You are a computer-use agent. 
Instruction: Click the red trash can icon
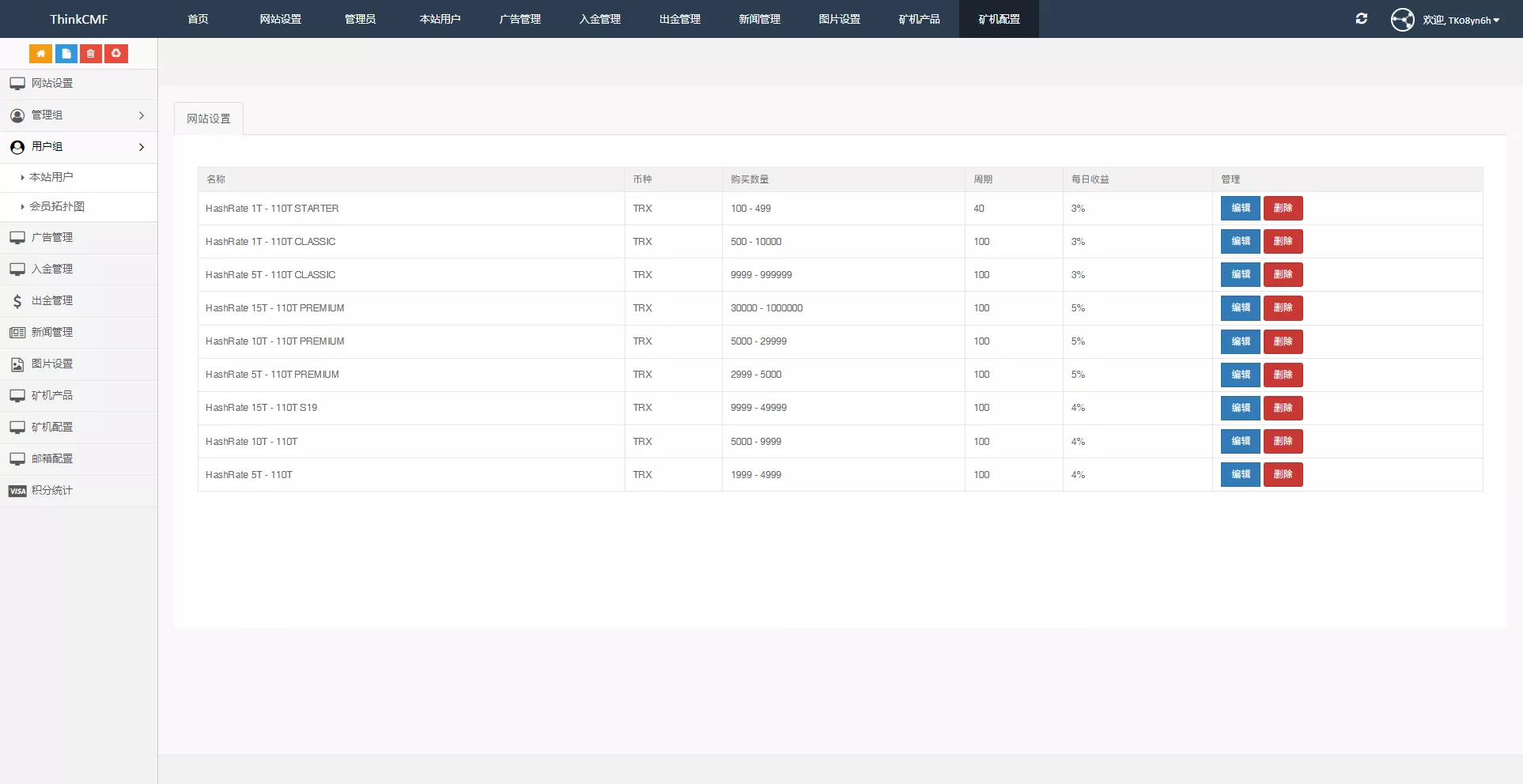point(91,54)
